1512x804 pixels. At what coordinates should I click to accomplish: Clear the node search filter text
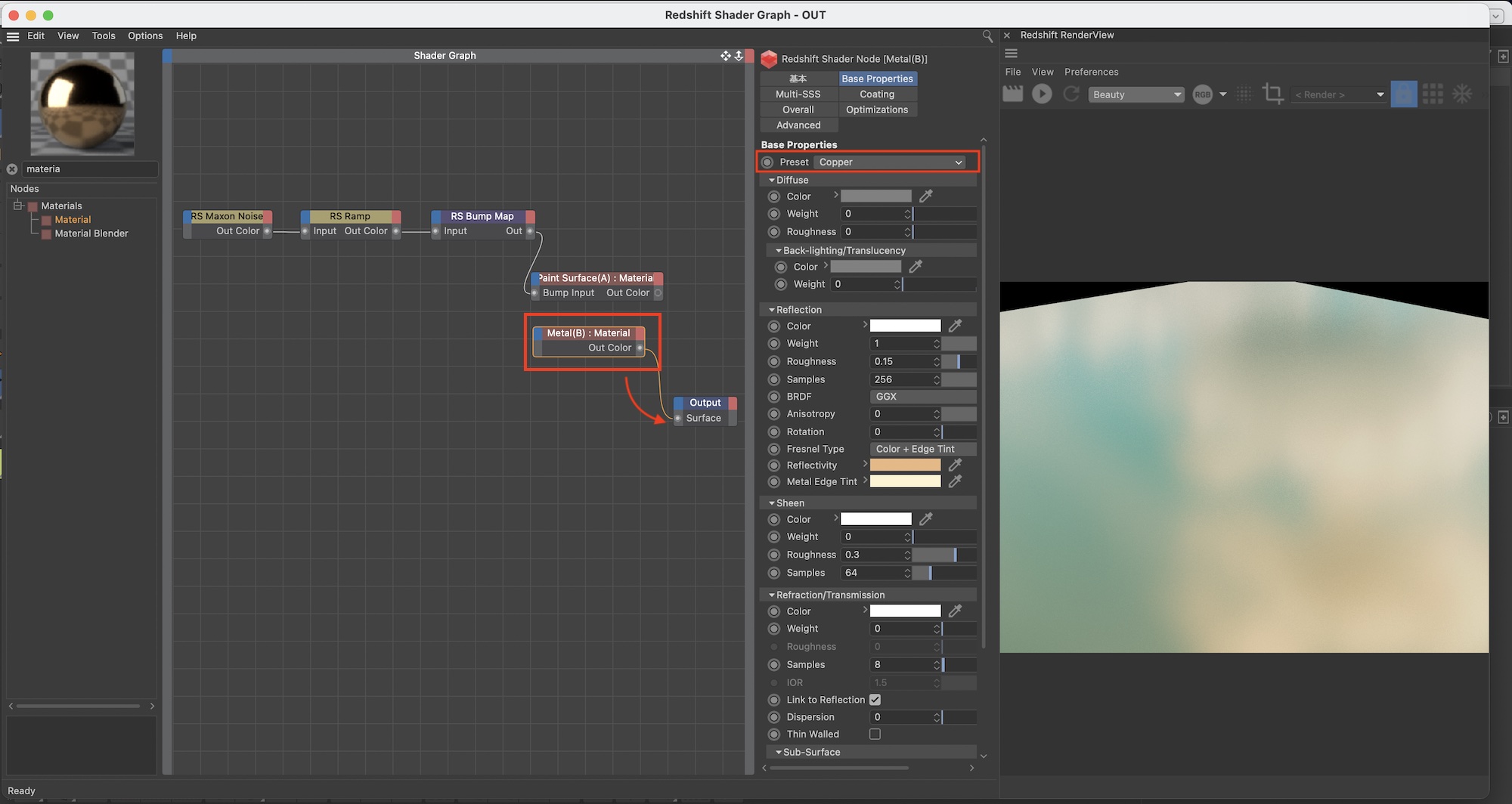[x=12, y=169]
